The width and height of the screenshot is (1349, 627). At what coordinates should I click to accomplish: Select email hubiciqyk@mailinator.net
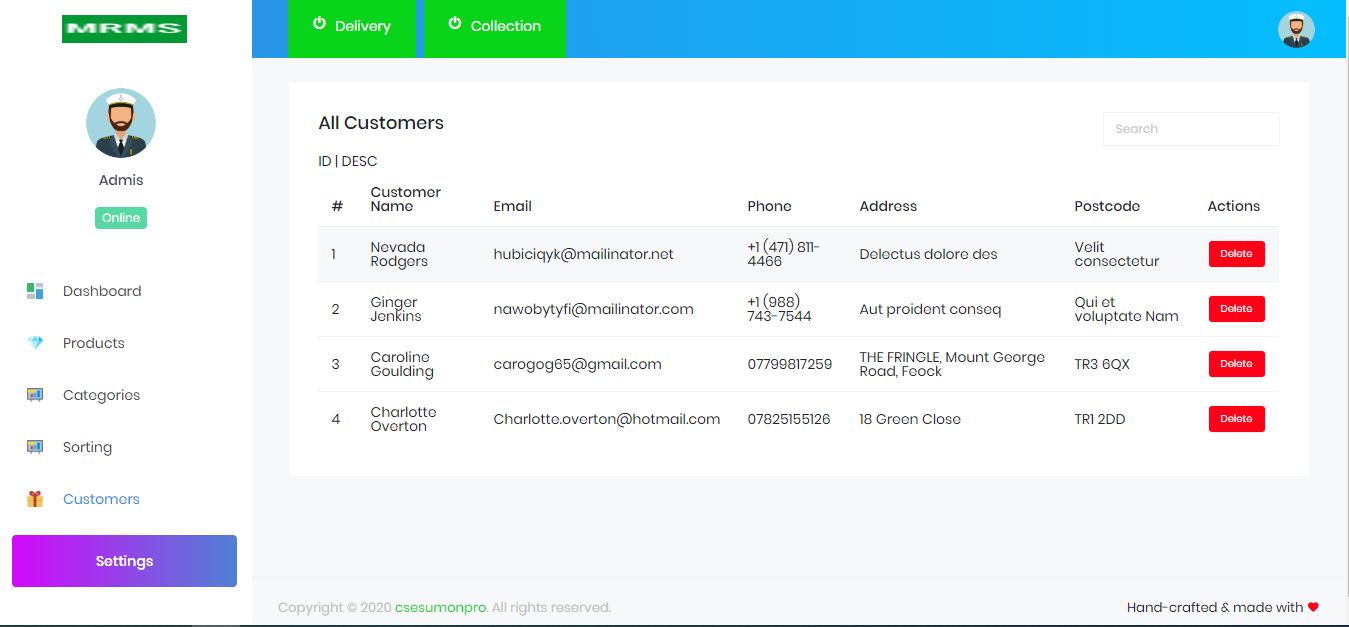click(584, 254)
